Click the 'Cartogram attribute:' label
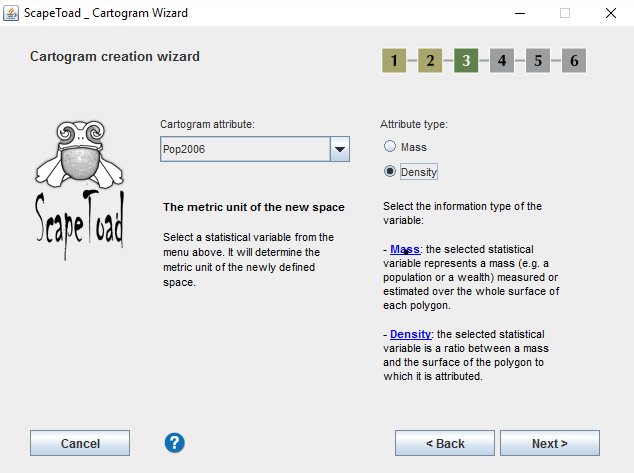This screenshot has width=634, height=473. 207,124
